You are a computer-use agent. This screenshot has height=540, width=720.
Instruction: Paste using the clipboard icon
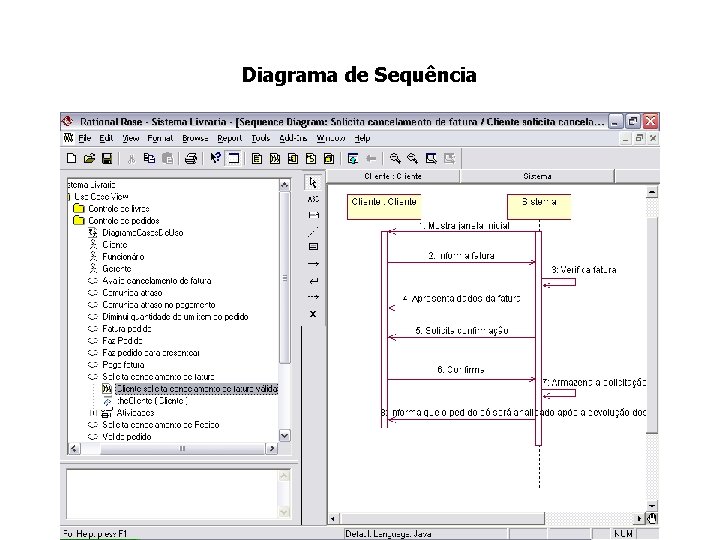coord(168,158)
